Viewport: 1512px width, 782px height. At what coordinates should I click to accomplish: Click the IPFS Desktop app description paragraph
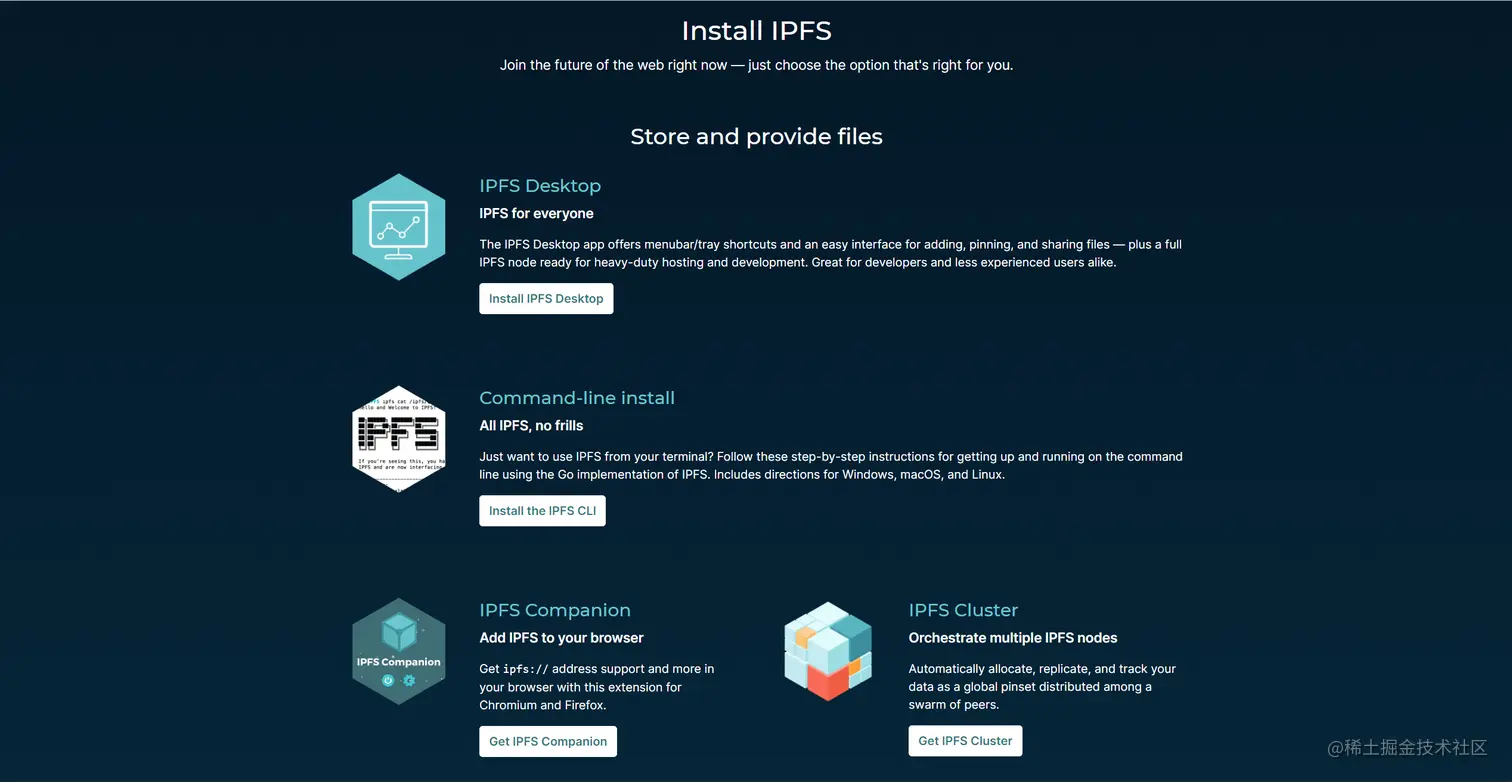click(x=830, y=253)
